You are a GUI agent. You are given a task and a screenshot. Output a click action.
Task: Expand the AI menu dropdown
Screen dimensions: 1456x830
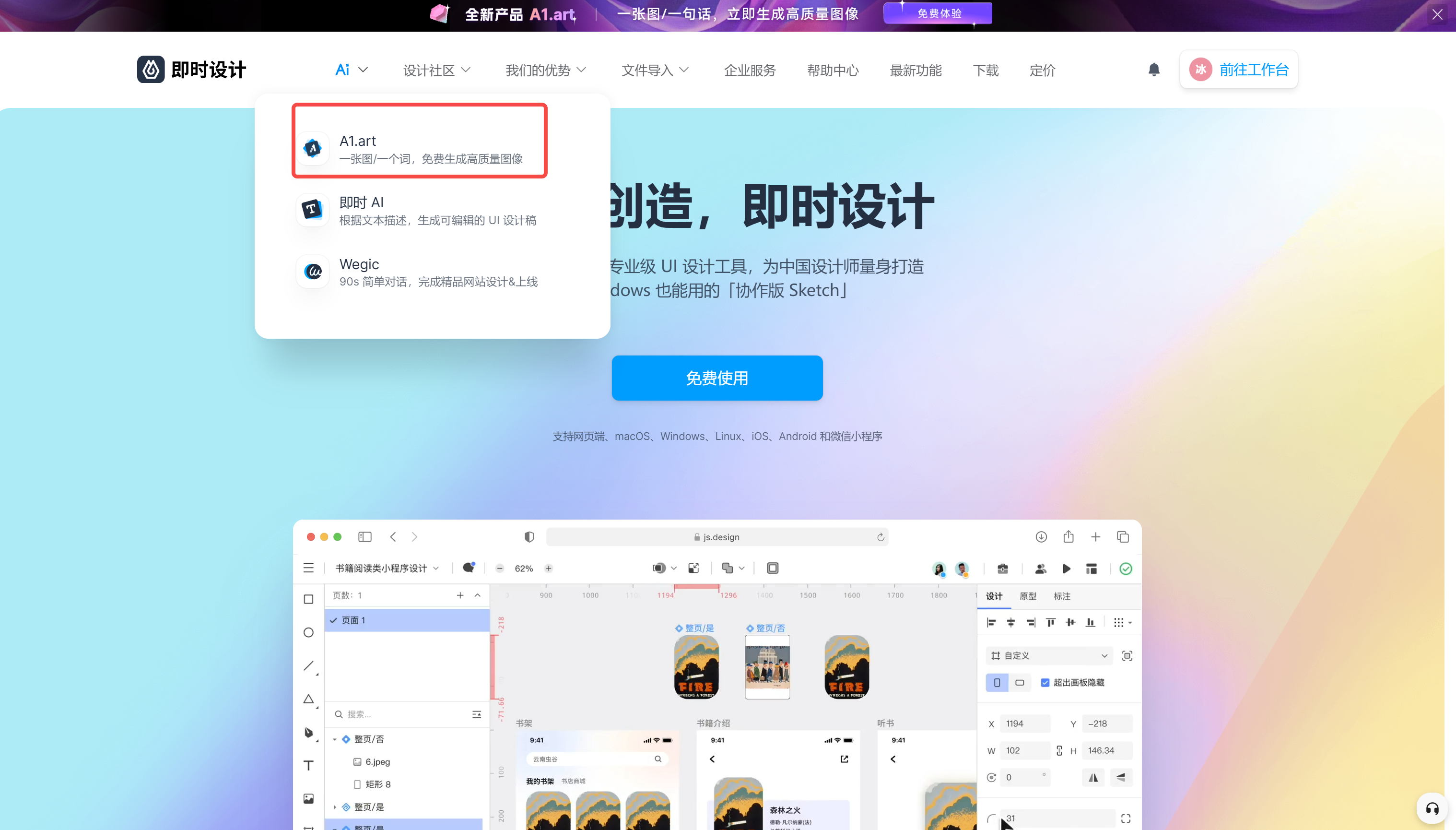click(350, 70)
